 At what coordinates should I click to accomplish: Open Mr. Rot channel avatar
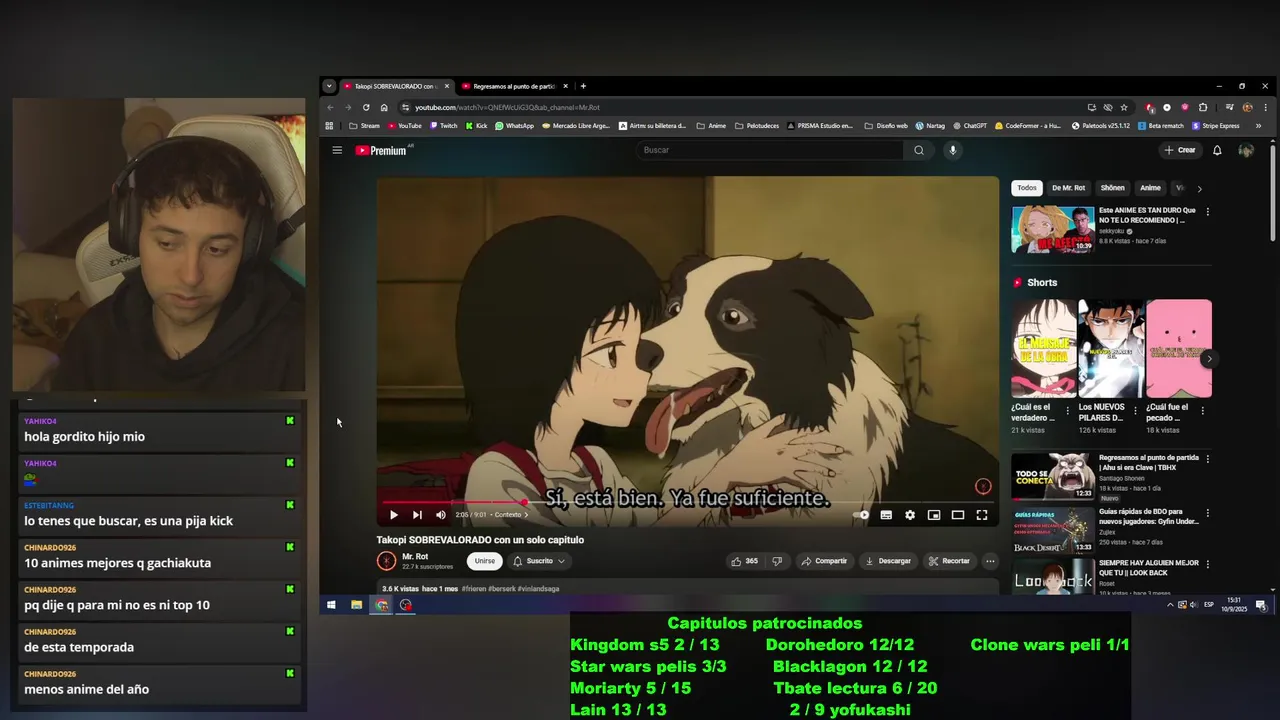[386, 561]
